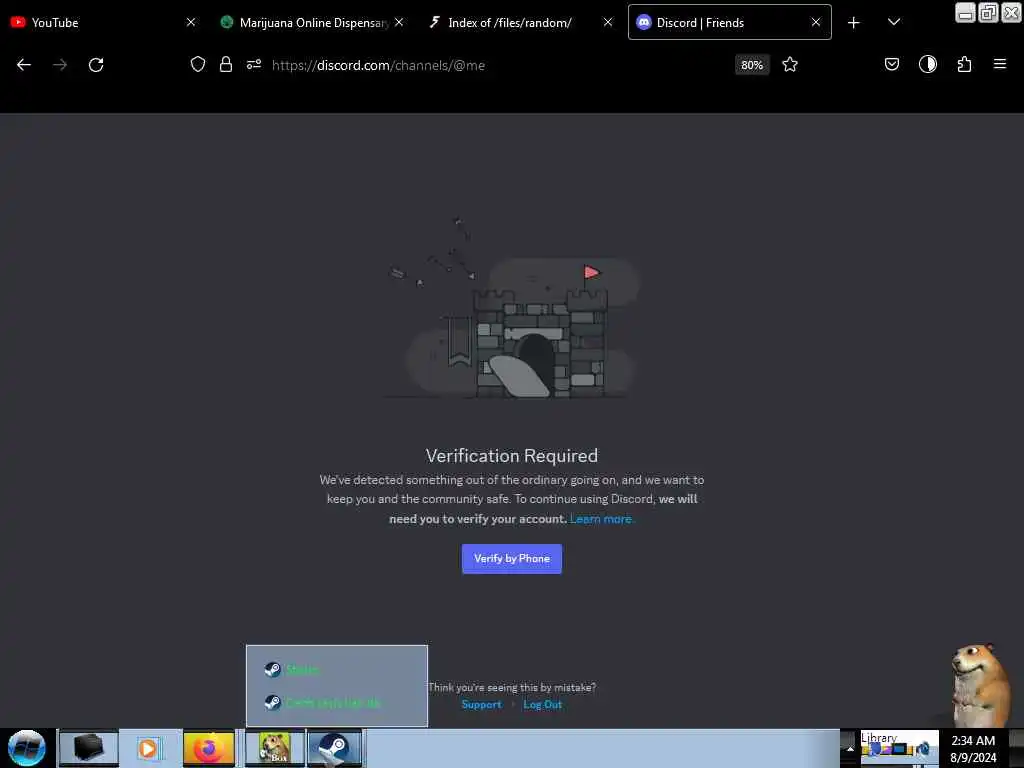Click the Show desktop strip beside clock

pyautogui.click(x=1016, y=748)
